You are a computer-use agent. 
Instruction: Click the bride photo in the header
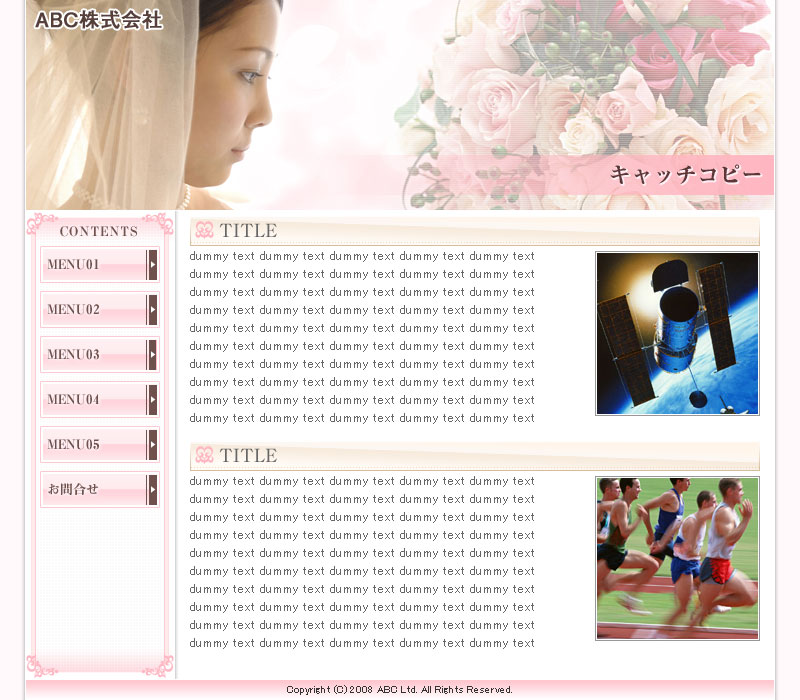tap(153, 105)
